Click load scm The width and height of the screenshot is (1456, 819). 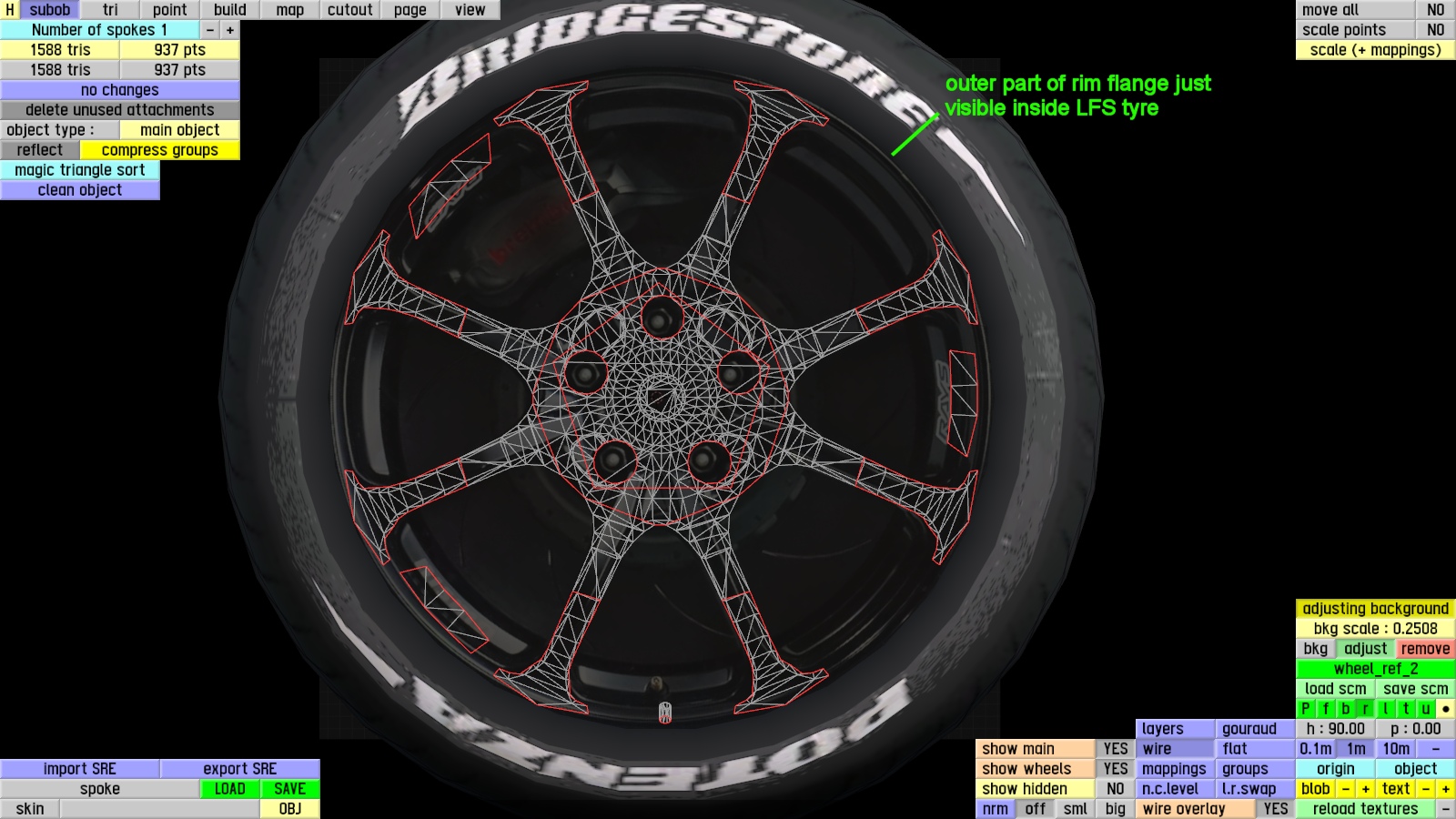(1336, 689)
